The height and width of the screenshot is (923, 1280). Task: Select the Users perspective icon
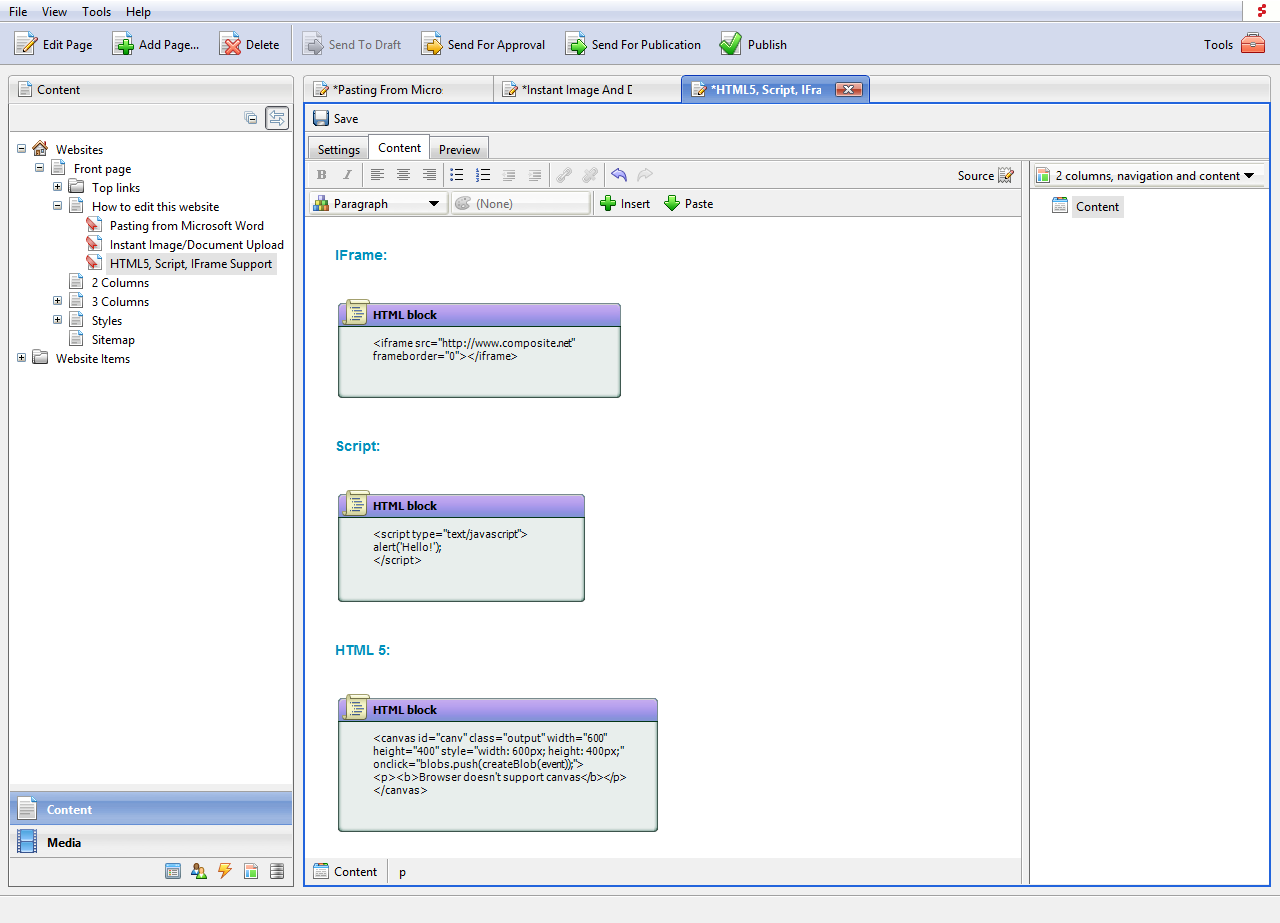point(199,871)
